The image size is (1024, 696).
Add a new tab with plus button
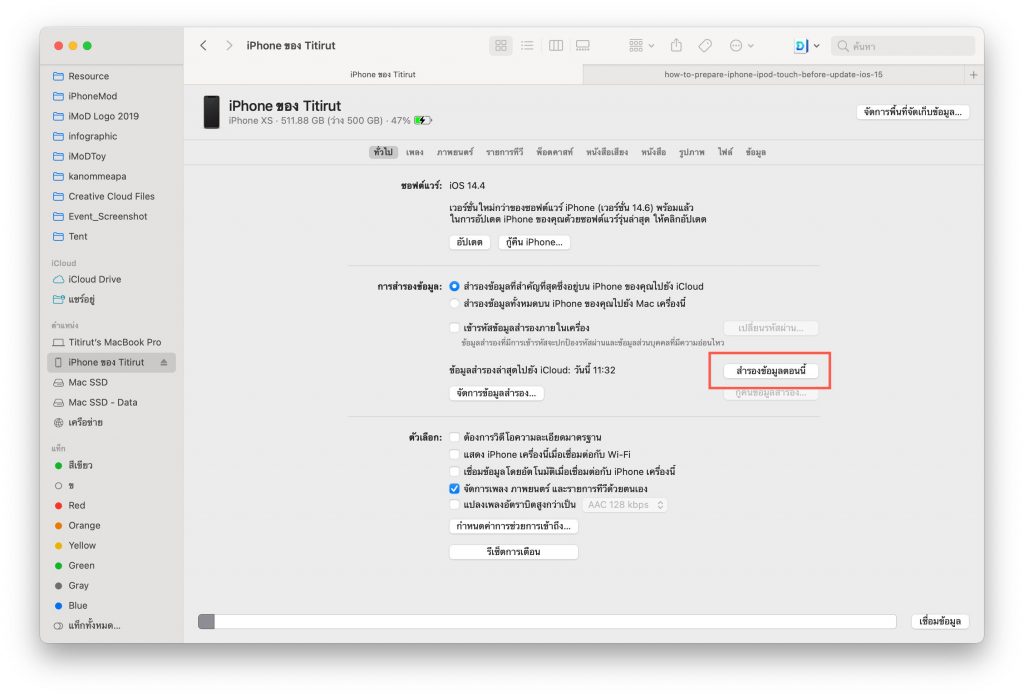(974, 75)
